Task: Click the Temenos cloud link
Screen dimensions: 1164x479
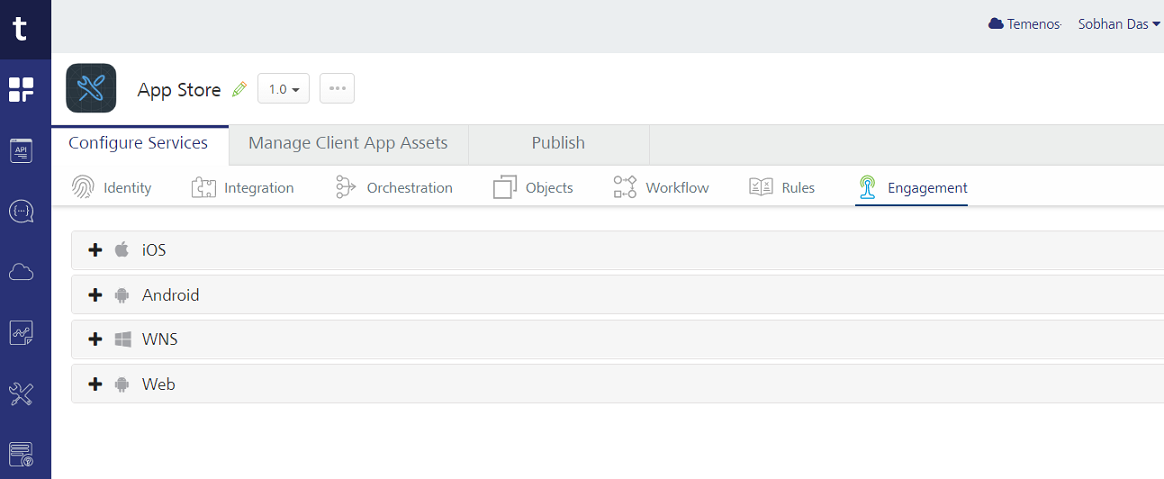Action: pos(1024,24)
